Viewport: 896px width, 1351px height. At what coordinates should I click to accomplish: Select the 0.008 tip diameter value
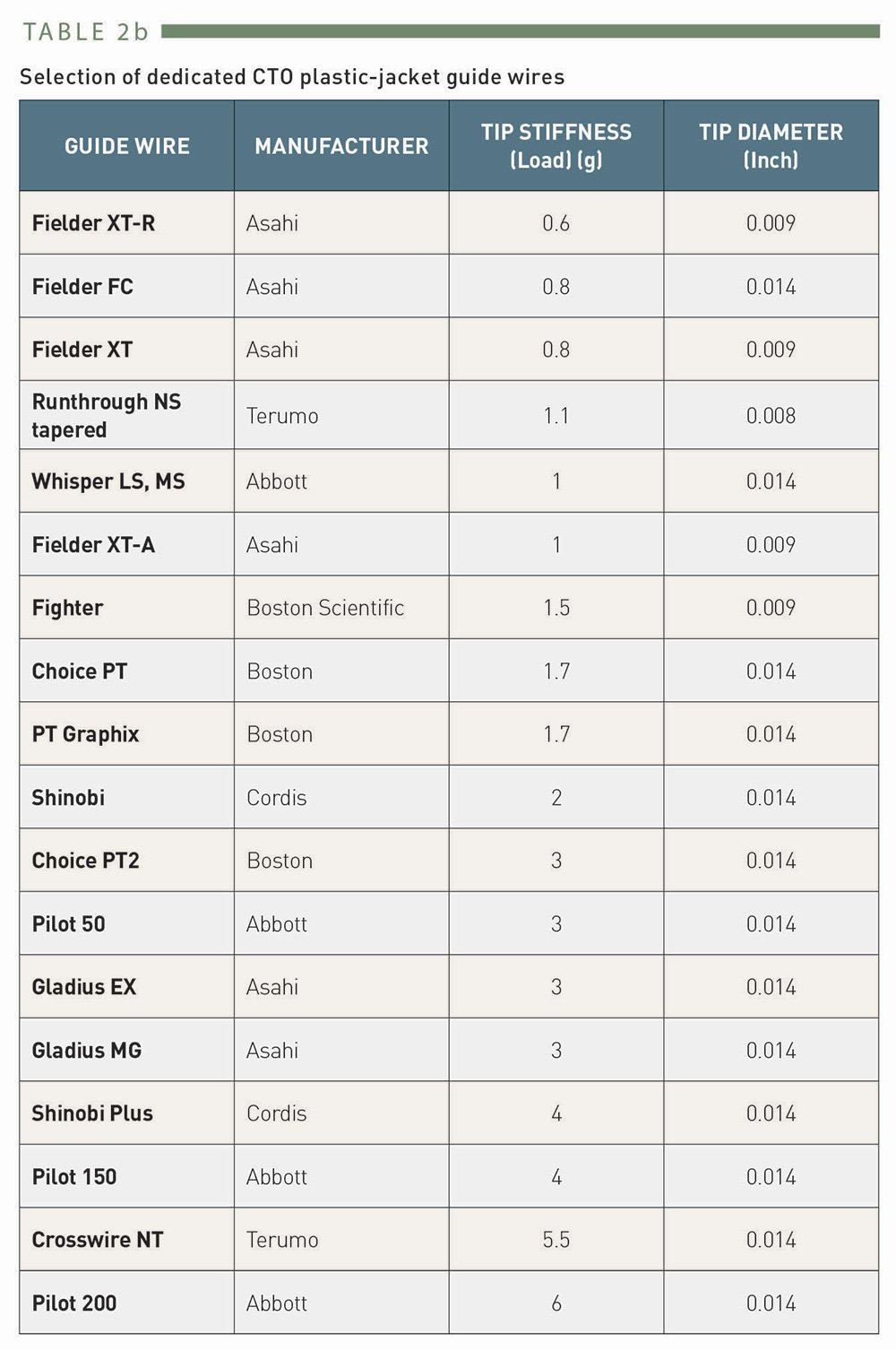(771, 416)
